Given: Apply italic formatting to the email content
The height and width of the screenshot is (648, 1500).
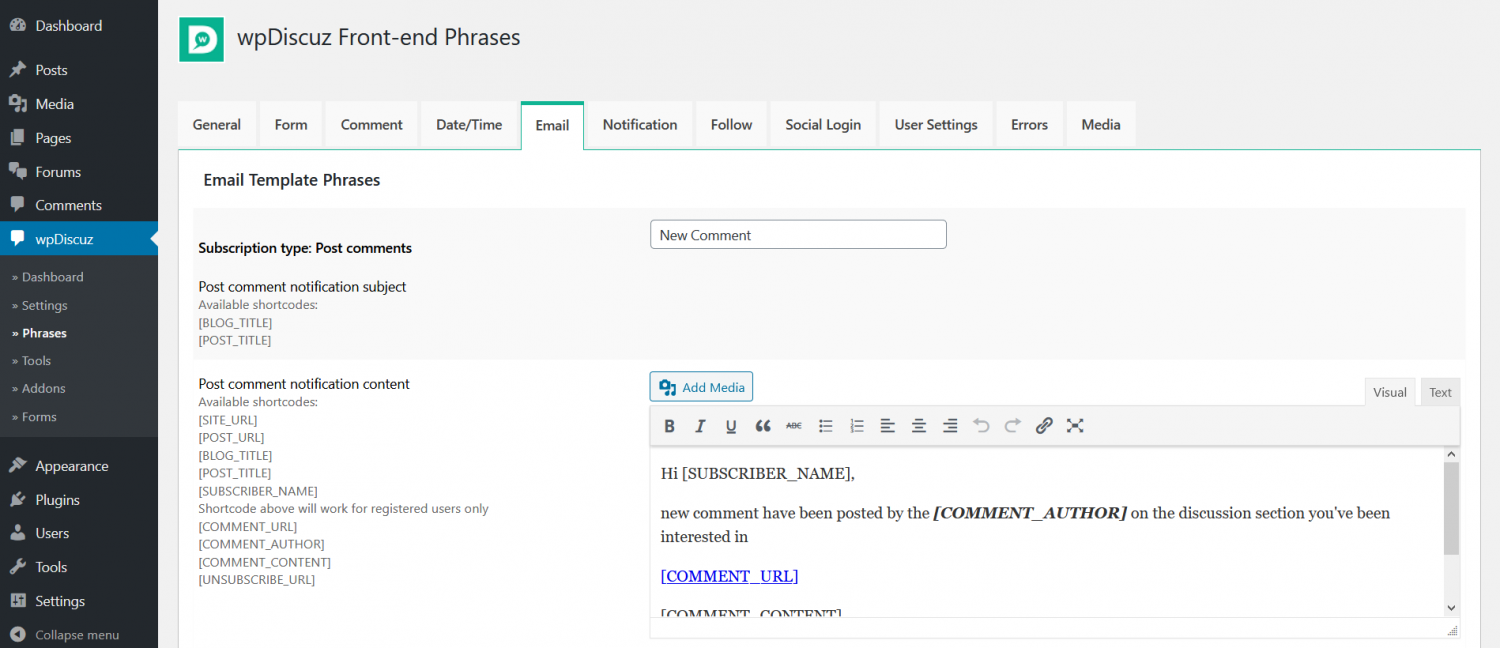Looking at the screenshot, I should pos(700,425).
